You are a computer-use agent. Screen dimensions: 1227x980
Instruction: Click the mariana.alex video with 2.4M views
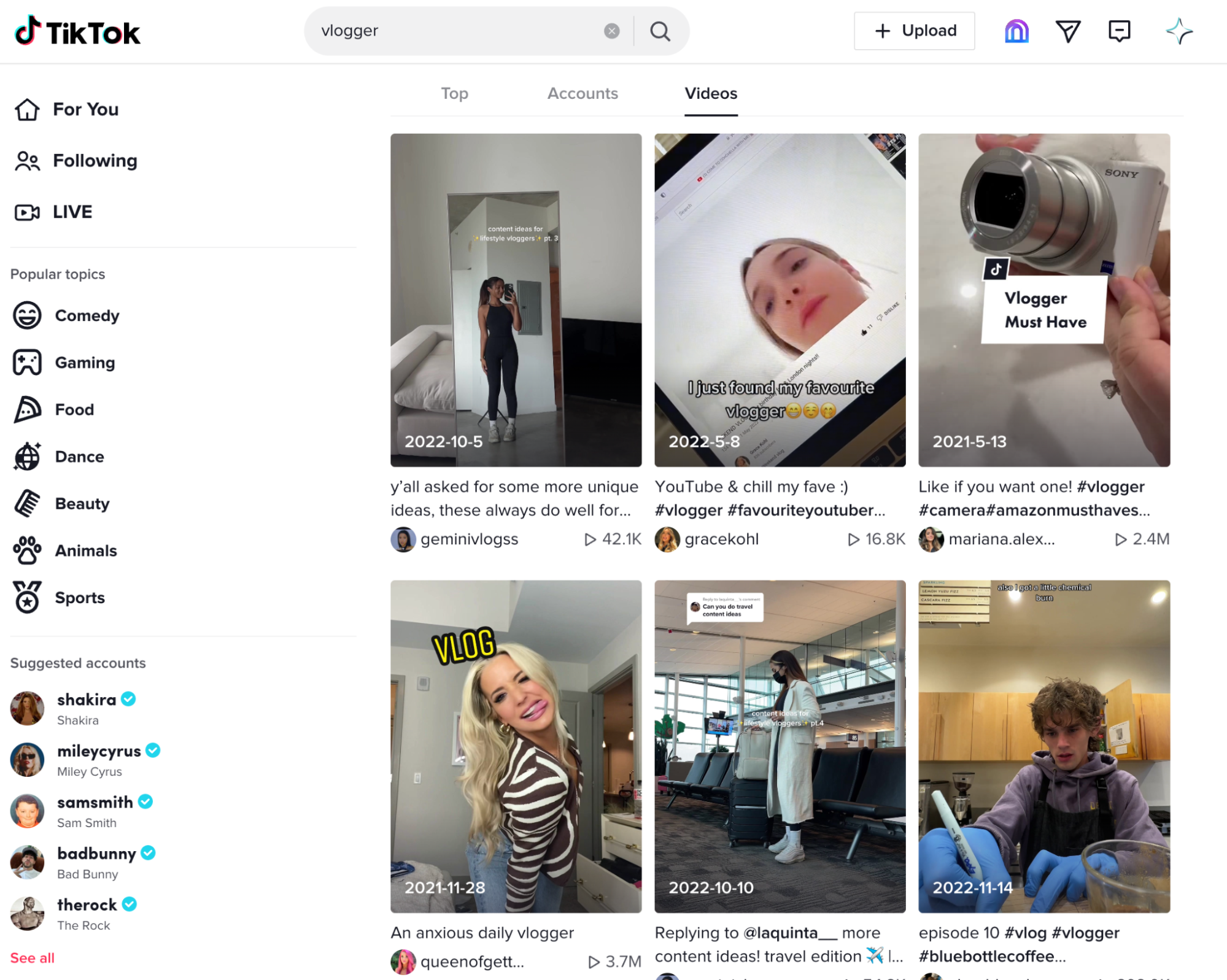tap(1043, 300)
